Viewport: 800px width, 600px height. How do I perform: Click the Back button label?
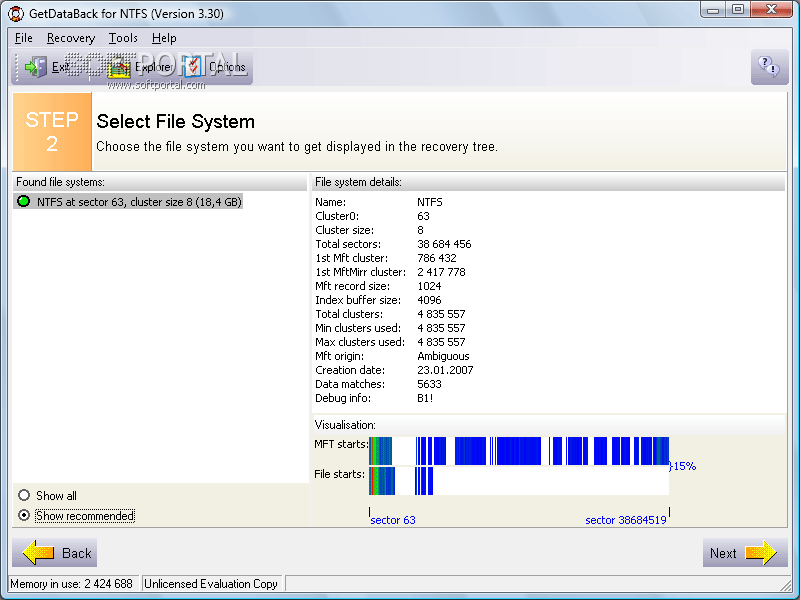click(x=77, y=553)
